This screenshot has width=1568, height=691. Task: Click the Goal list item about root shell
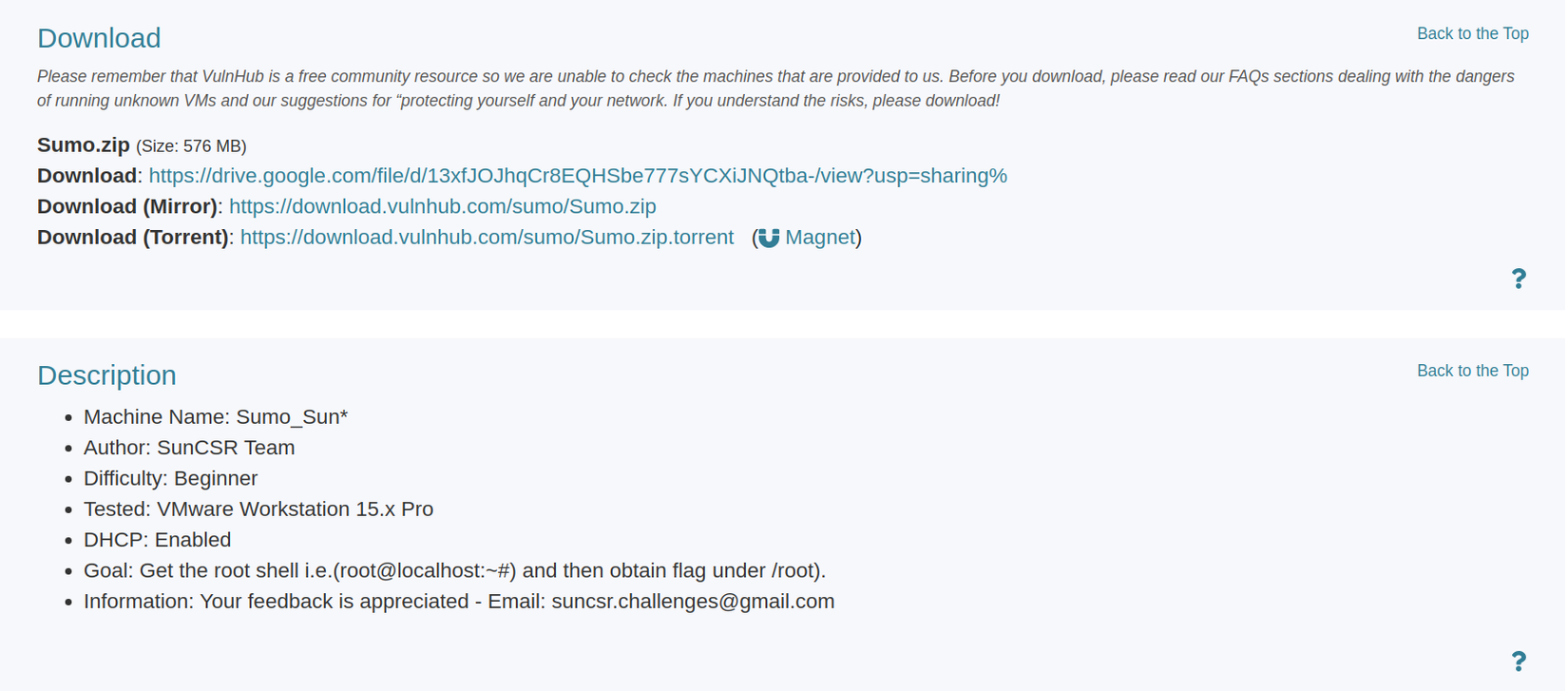pos(454,571)
